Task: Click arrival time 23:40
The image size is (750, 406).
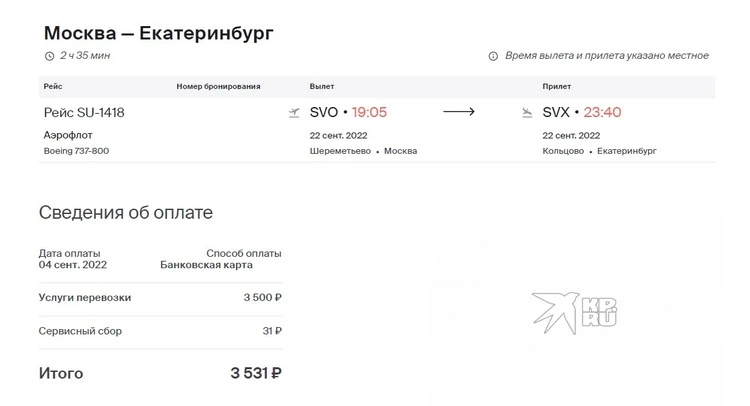Action: (x=602, y=112)
